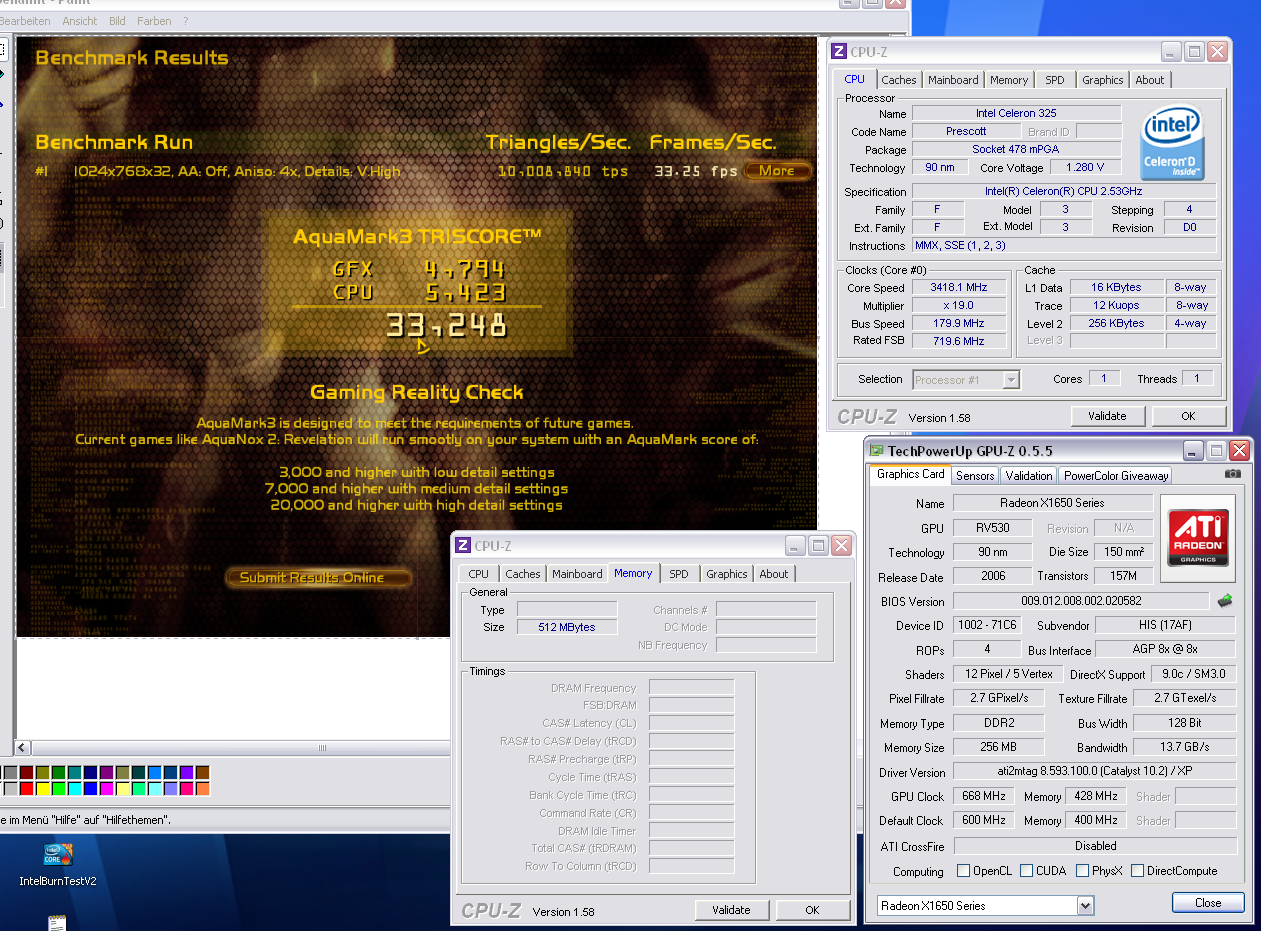This screenshot has height=931, width=1261.
Task: Click the Bandwidth value 13.7 GB/s
Action: tap(1185, 747)
